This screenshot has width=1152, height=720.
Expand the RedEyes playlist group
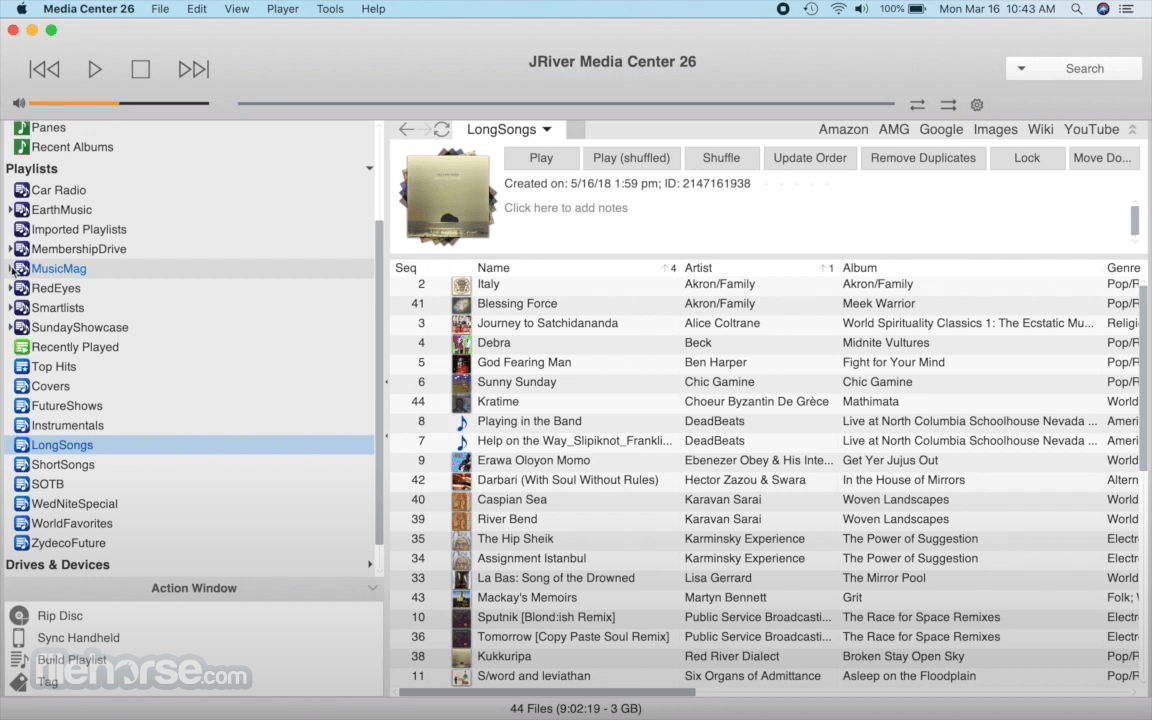coord(10,288)
